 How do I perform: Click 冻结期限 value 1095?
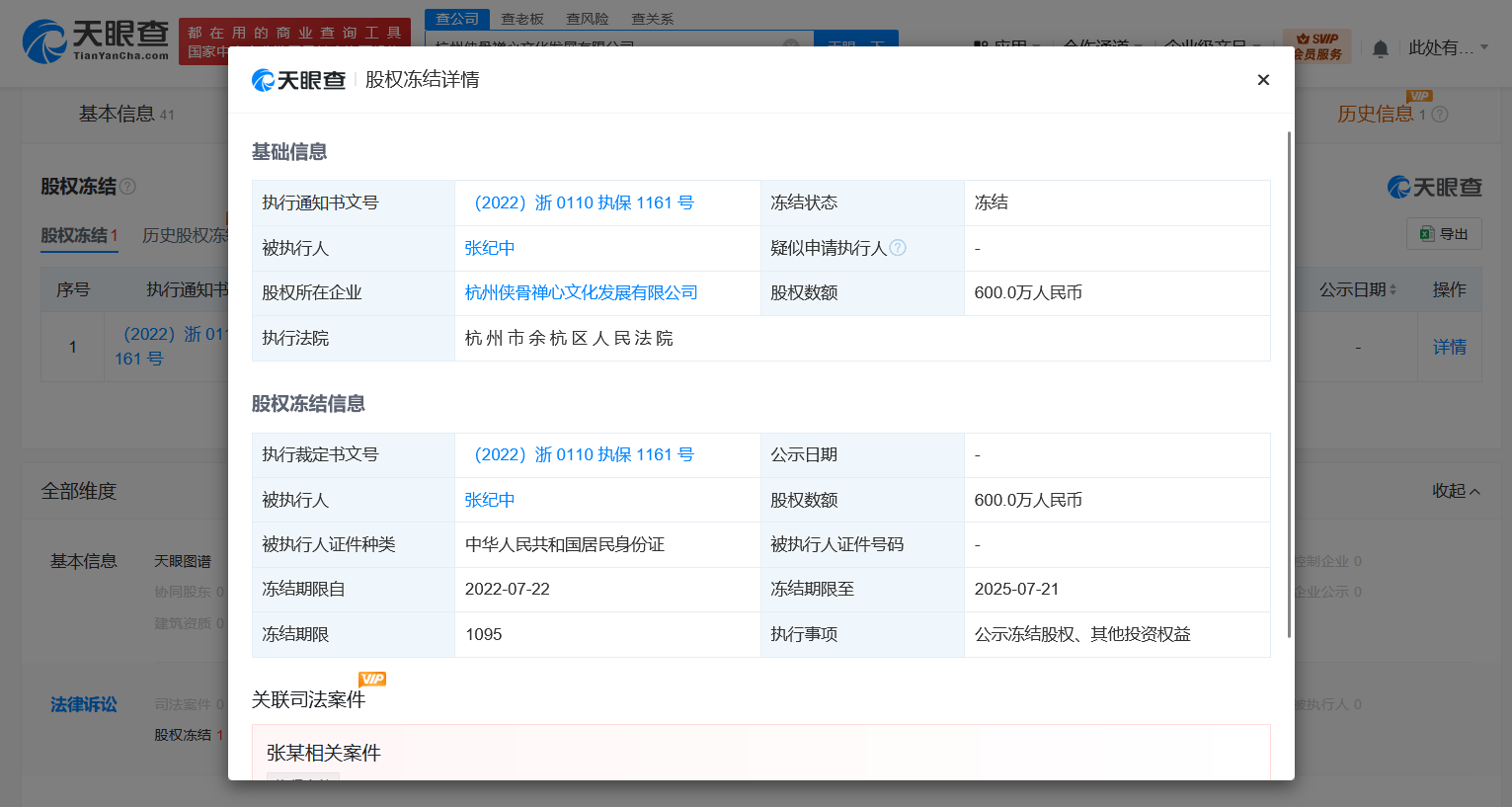pyautogui.click(x=483, y=634)
